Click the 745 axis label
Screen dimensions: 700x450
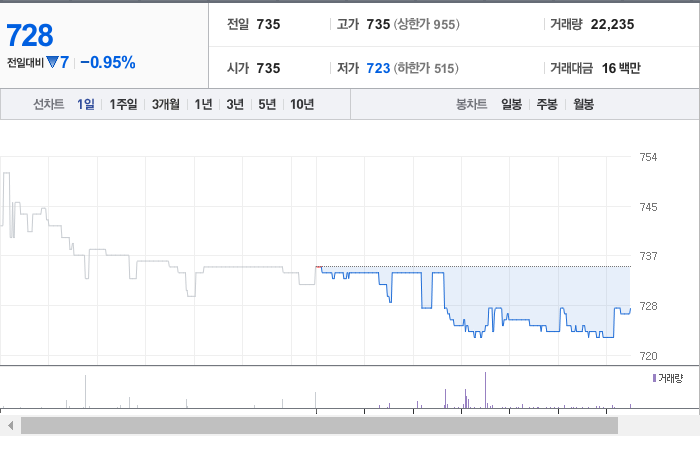648,207
